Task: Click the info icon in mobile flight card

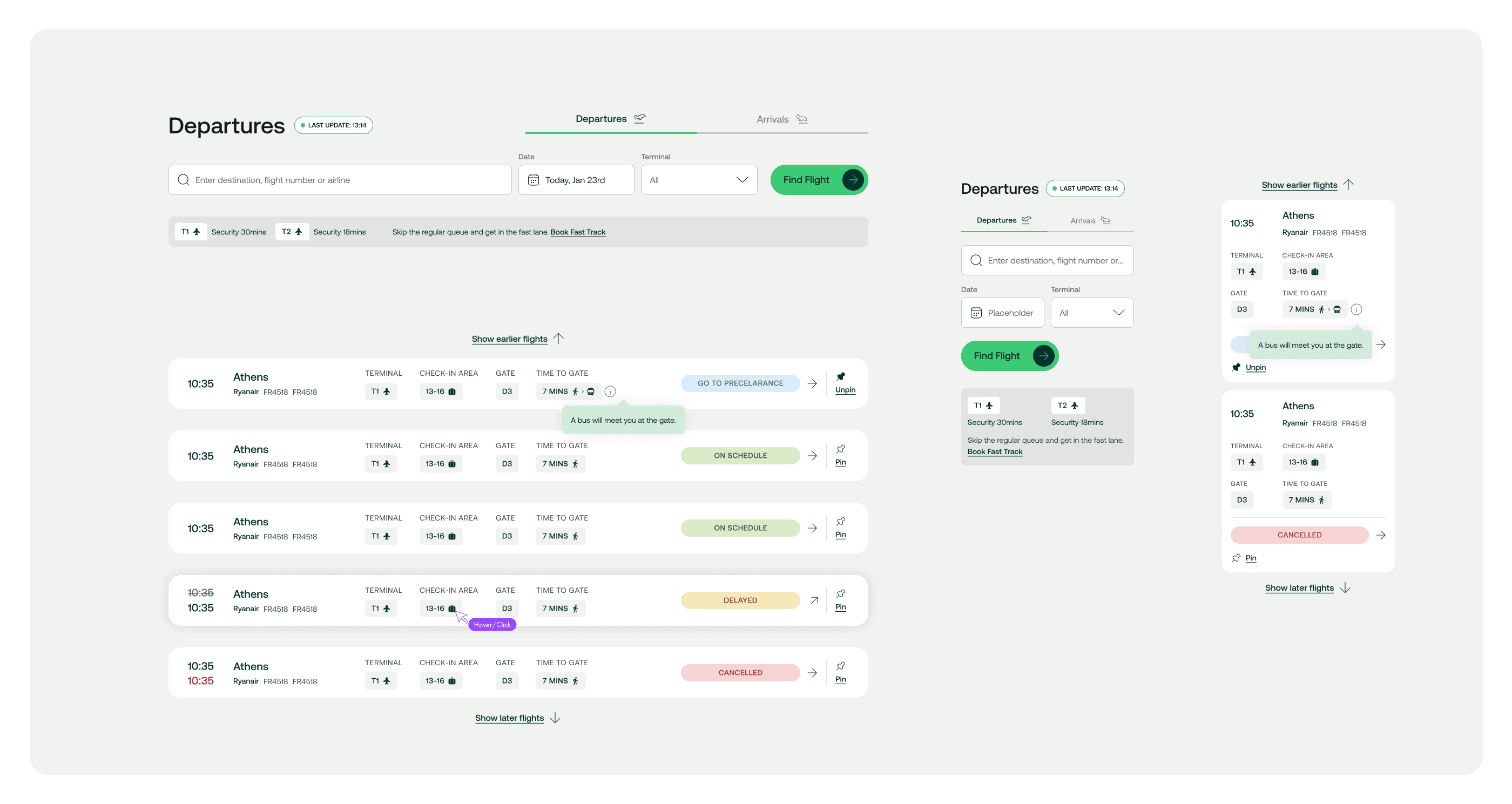Action: coord(1356,309)
